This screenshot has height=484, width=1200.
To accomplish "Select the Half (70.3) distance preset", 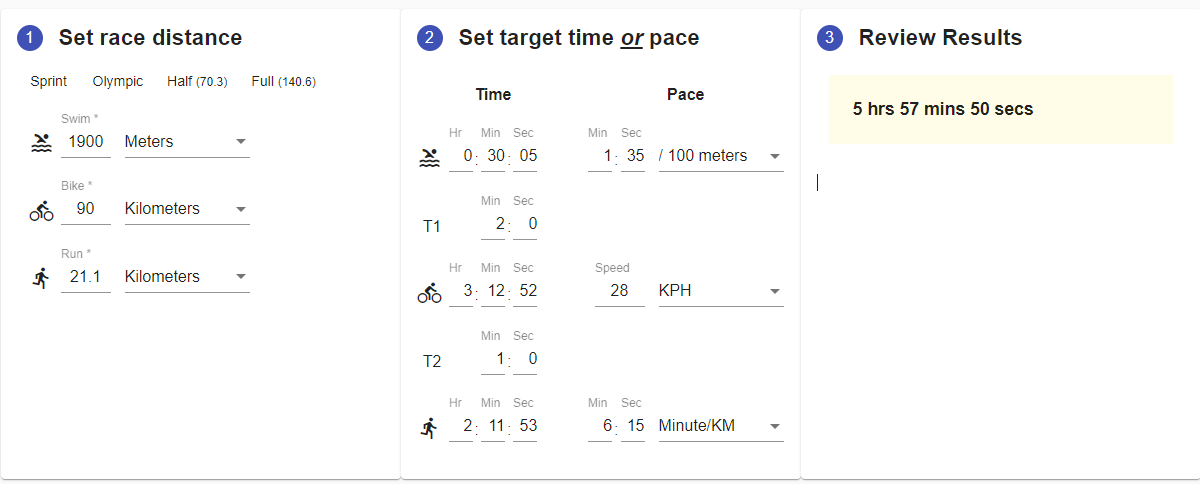I will pyautogui.click(x=197, y=82).
